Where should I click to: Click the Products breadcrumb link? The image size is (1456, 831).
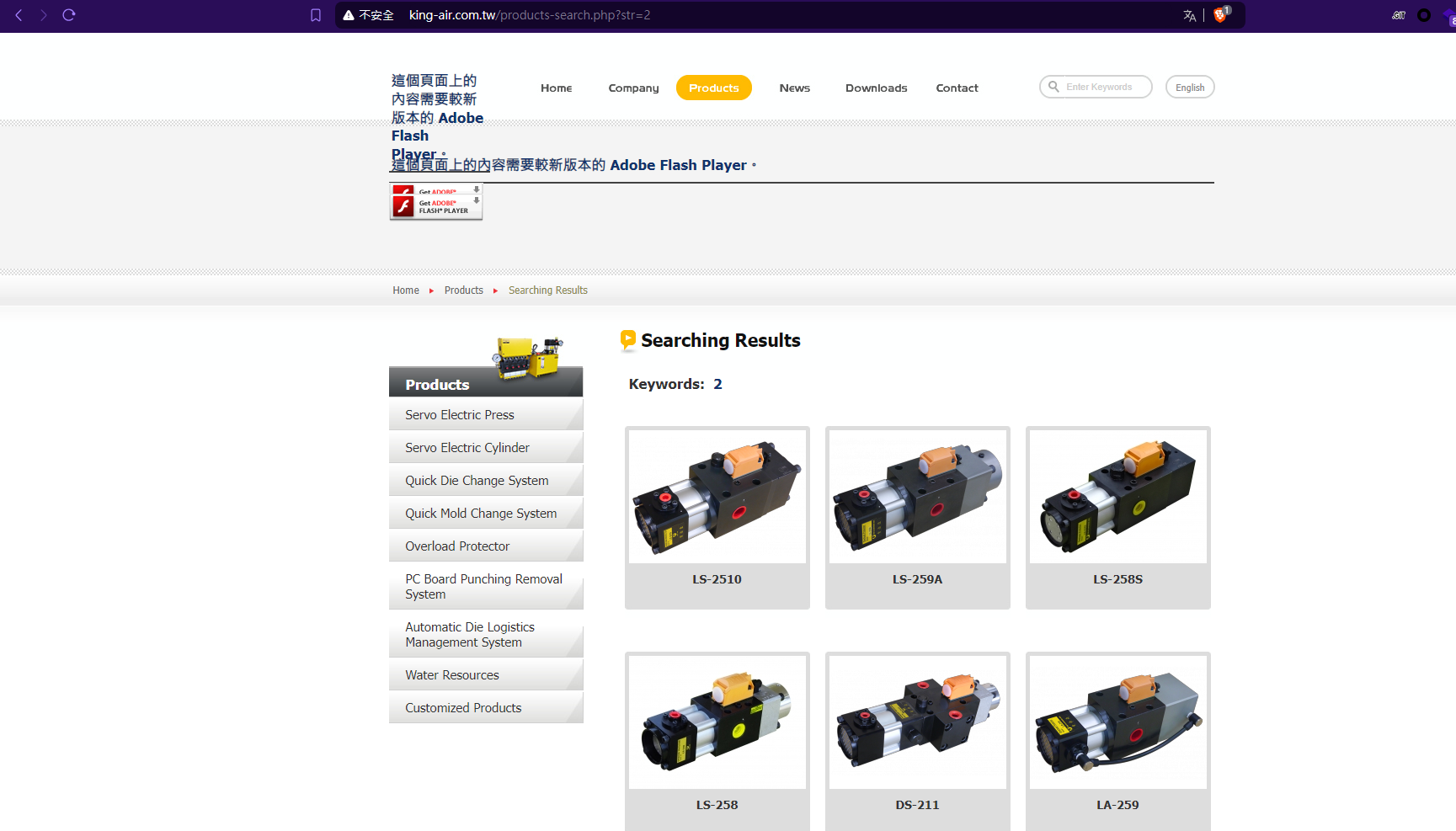point(464,290)
